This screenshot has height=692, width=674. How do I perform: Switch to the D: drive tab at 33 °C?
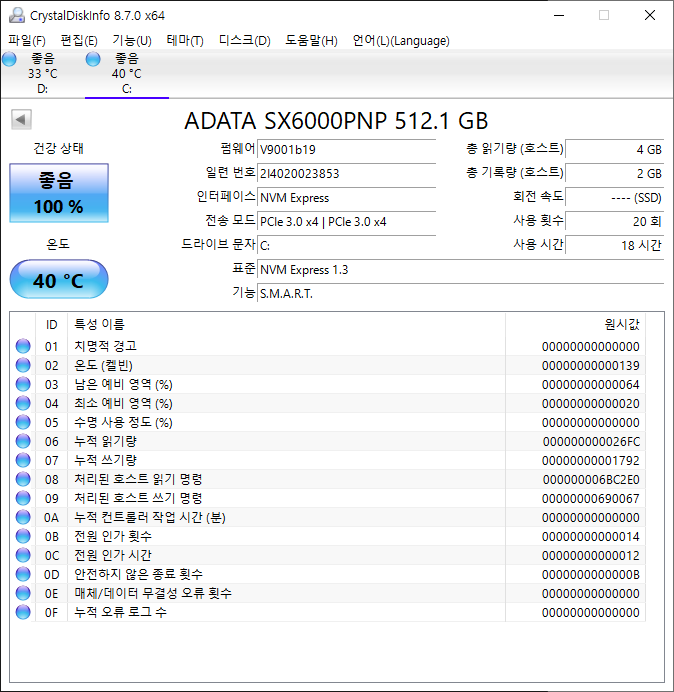pos(42,74)
